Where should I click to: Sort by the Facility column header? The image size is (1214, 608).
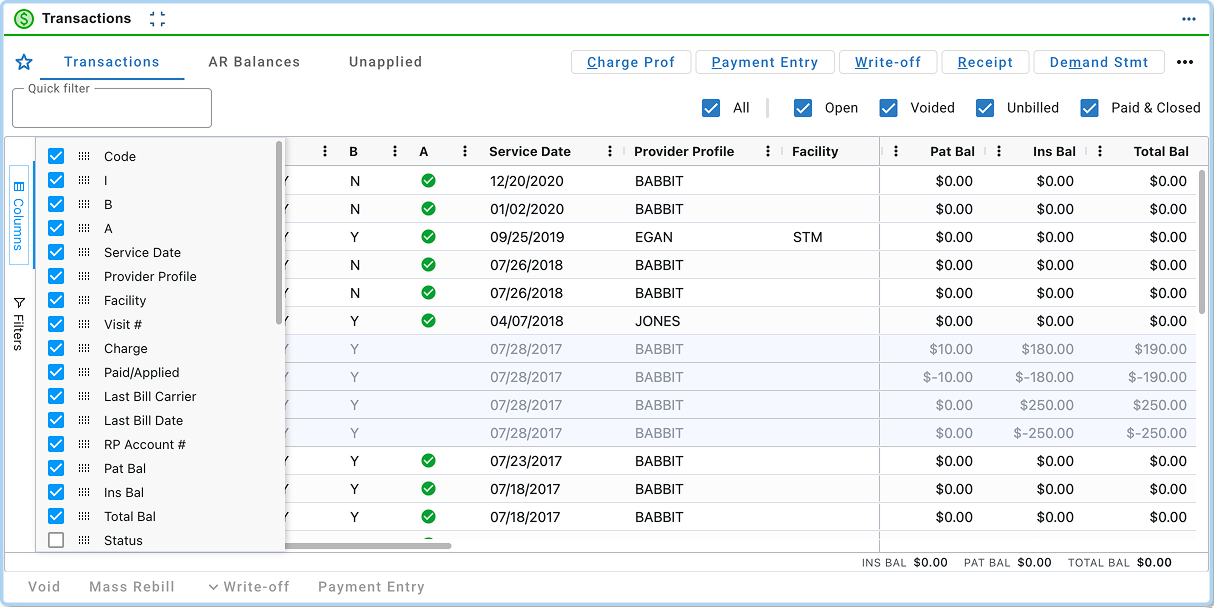(x=815, y=152)
